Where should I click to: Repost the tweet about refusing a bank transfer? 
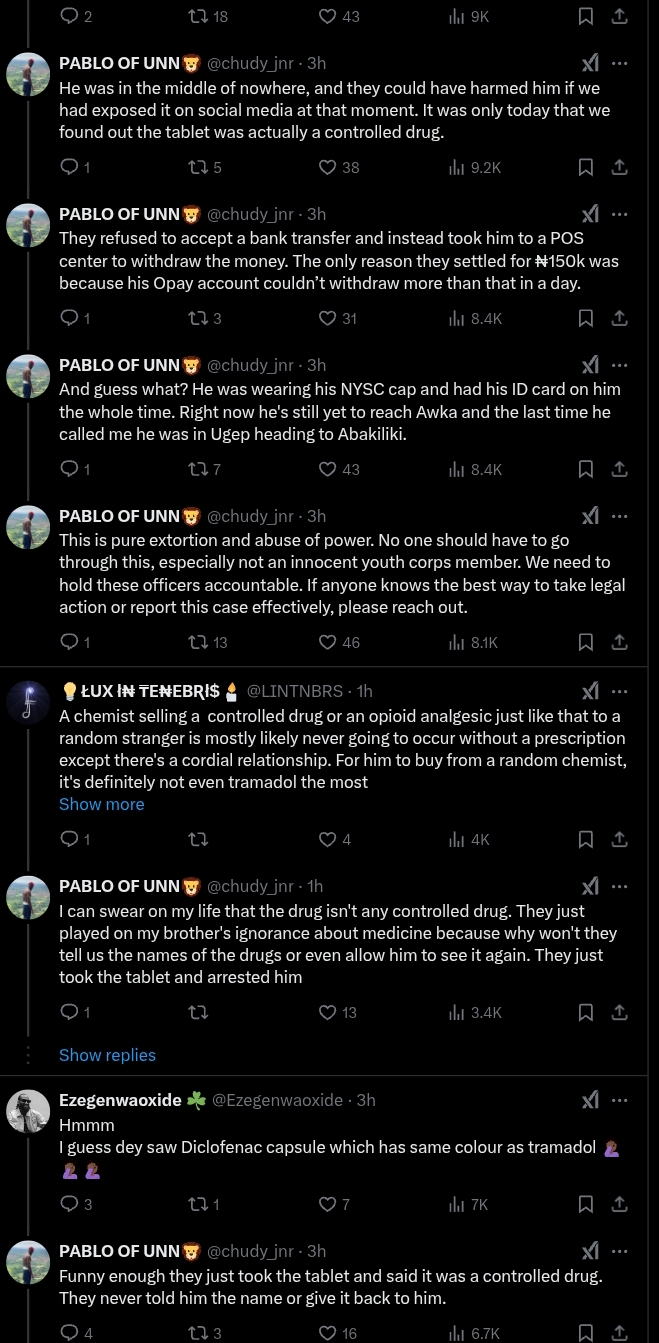pos(197,318)
